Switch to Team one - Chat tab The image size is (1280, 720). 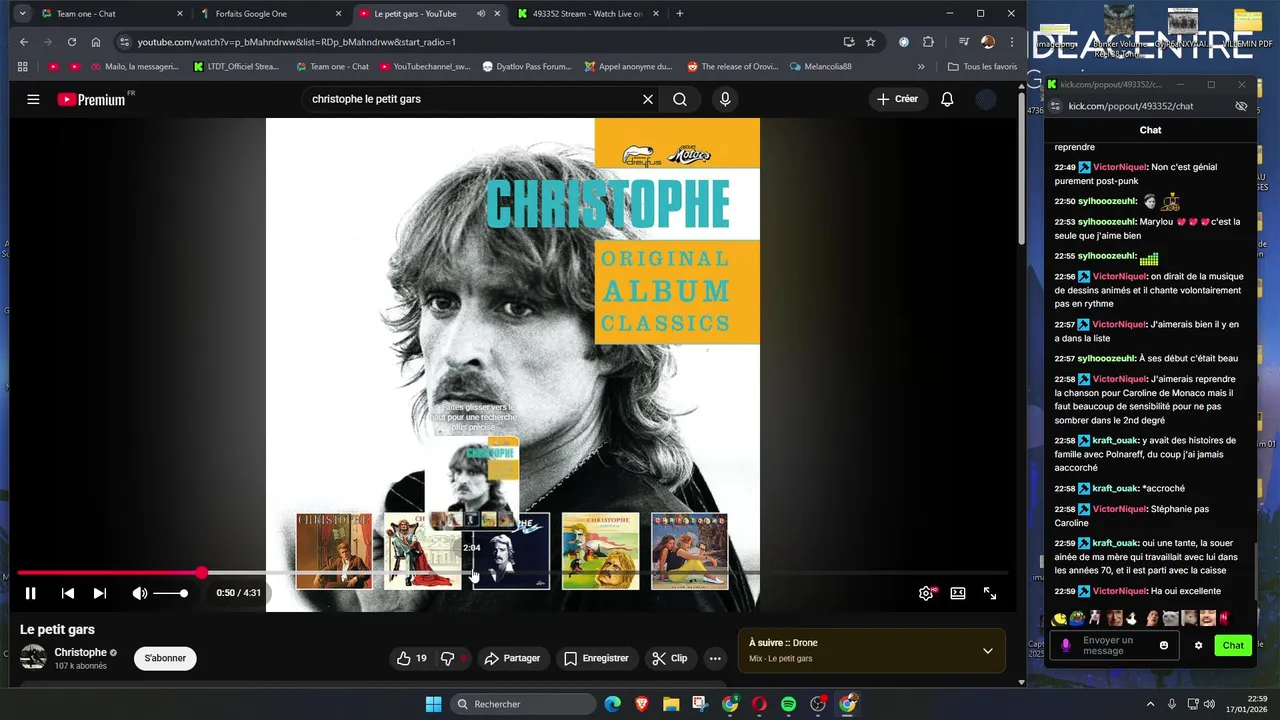(110, 14)
